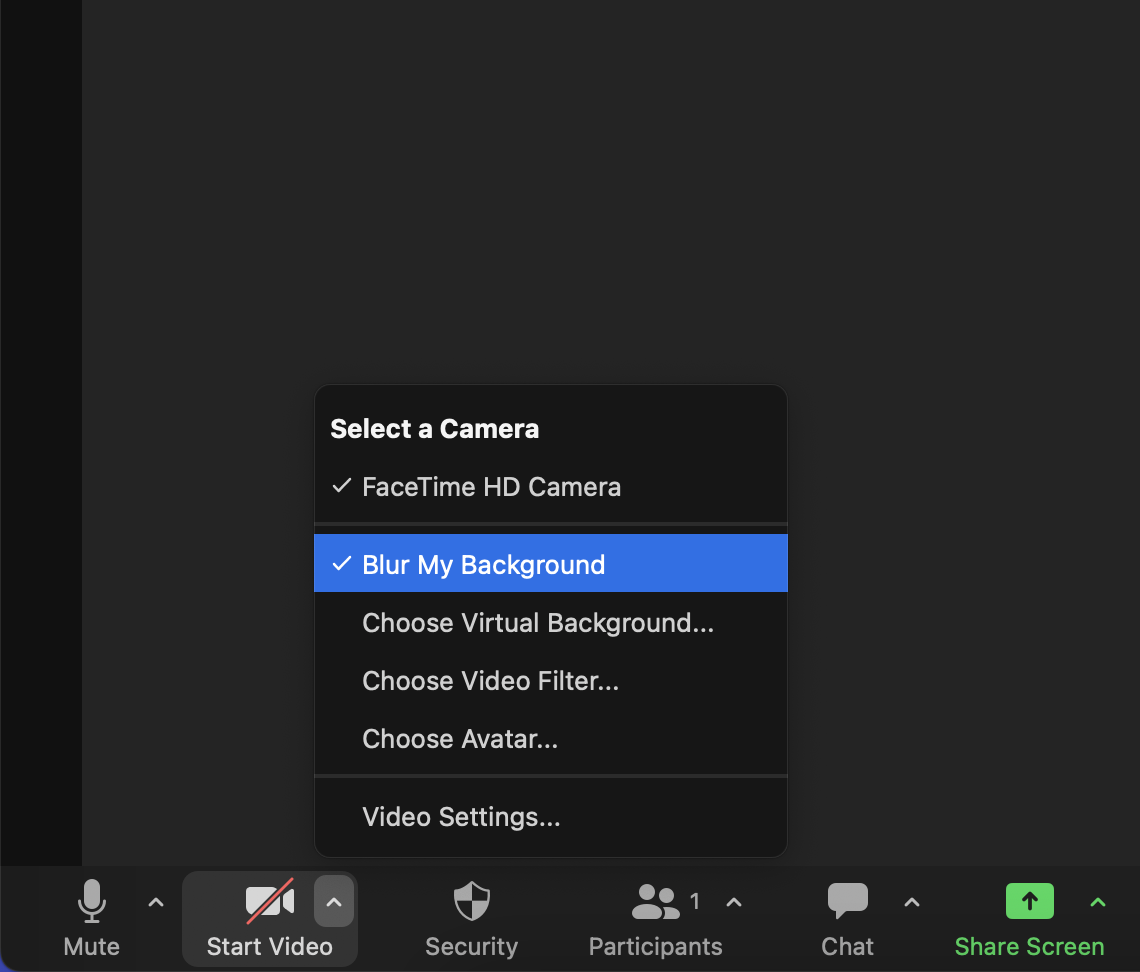Click the green Share Screen icon
The height and width of the screenshot is (972, 1140).
coord(1030,901)
